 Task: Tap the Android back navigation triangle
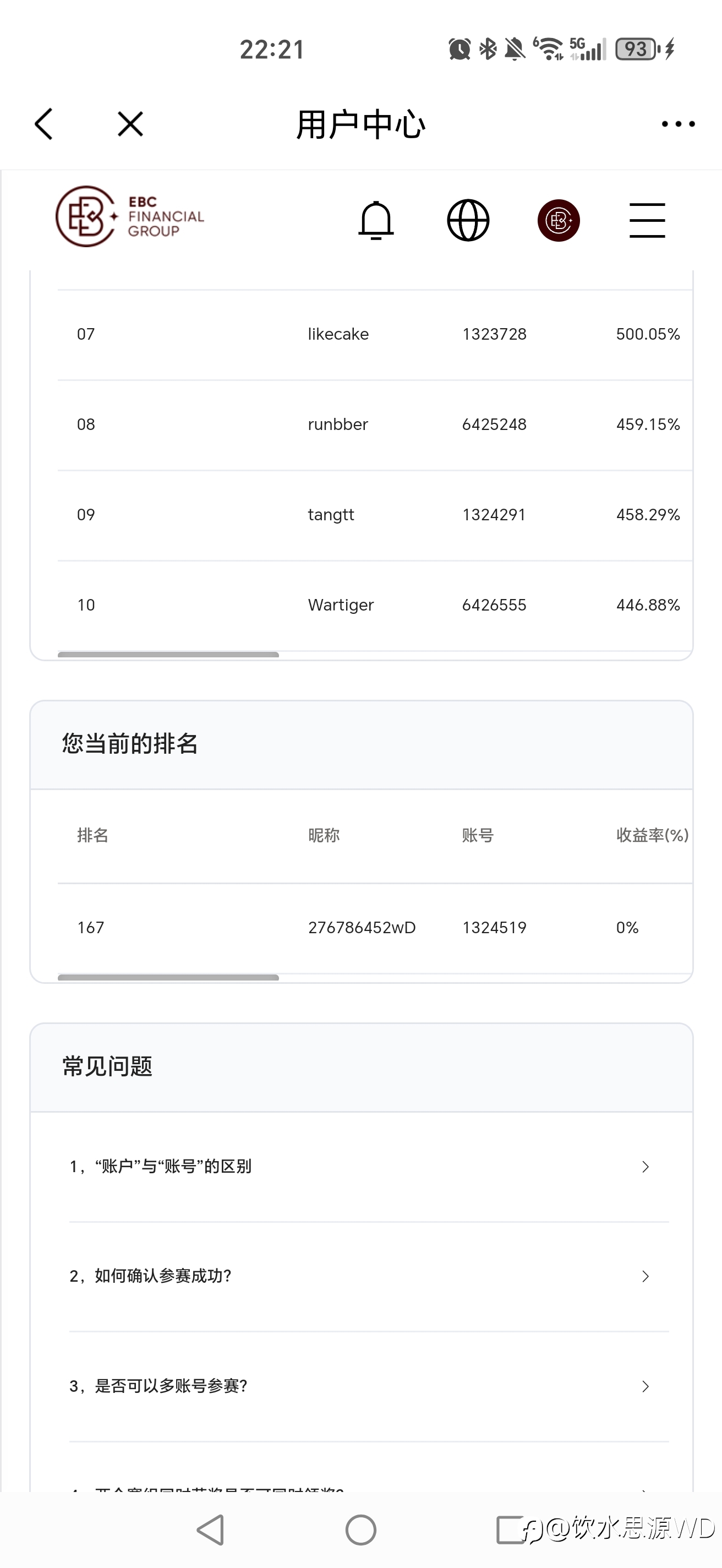[210, 1529]
